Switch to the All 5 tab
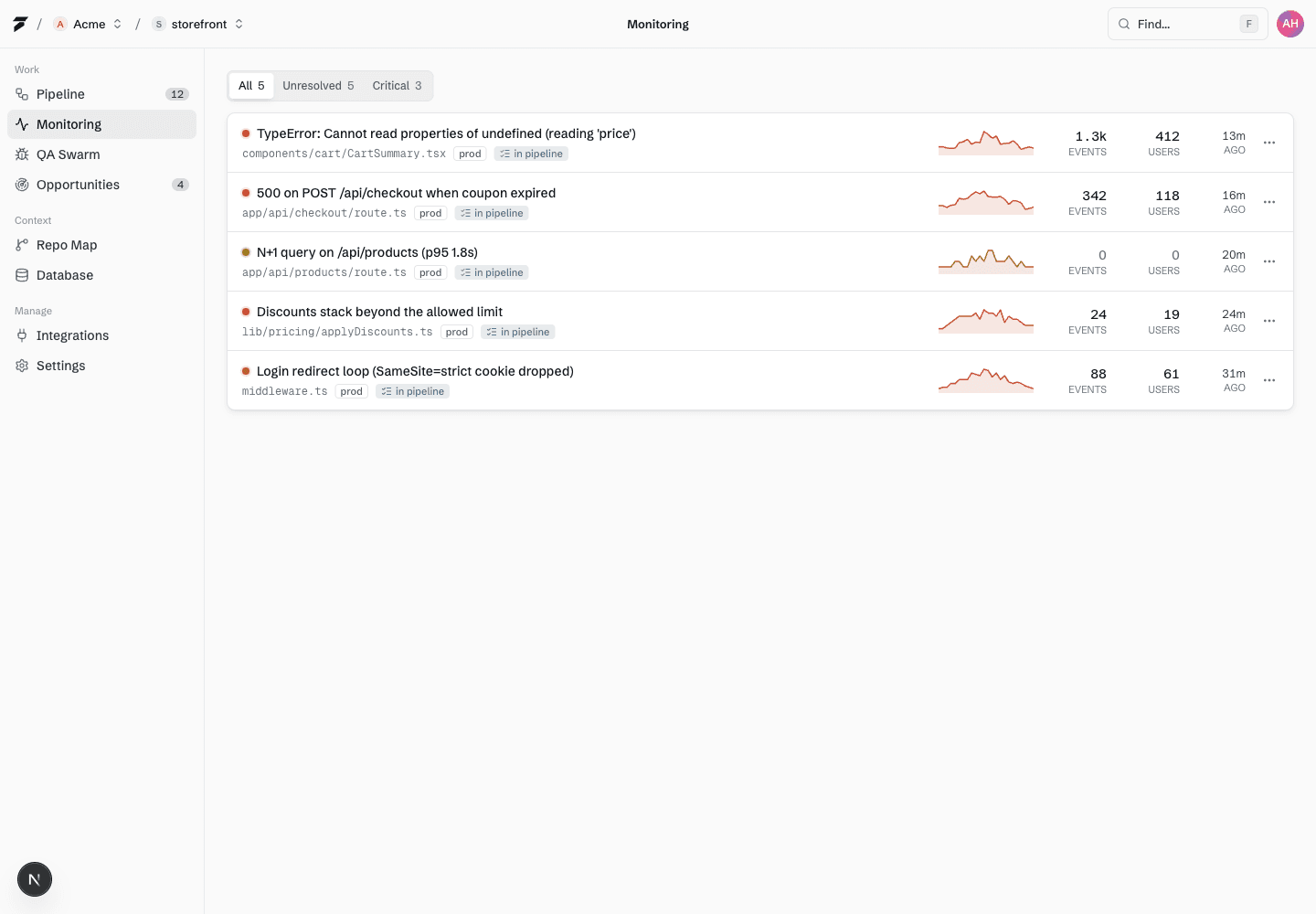The image size is (1316, 914). pyautogui.click(x=251, y=86)
